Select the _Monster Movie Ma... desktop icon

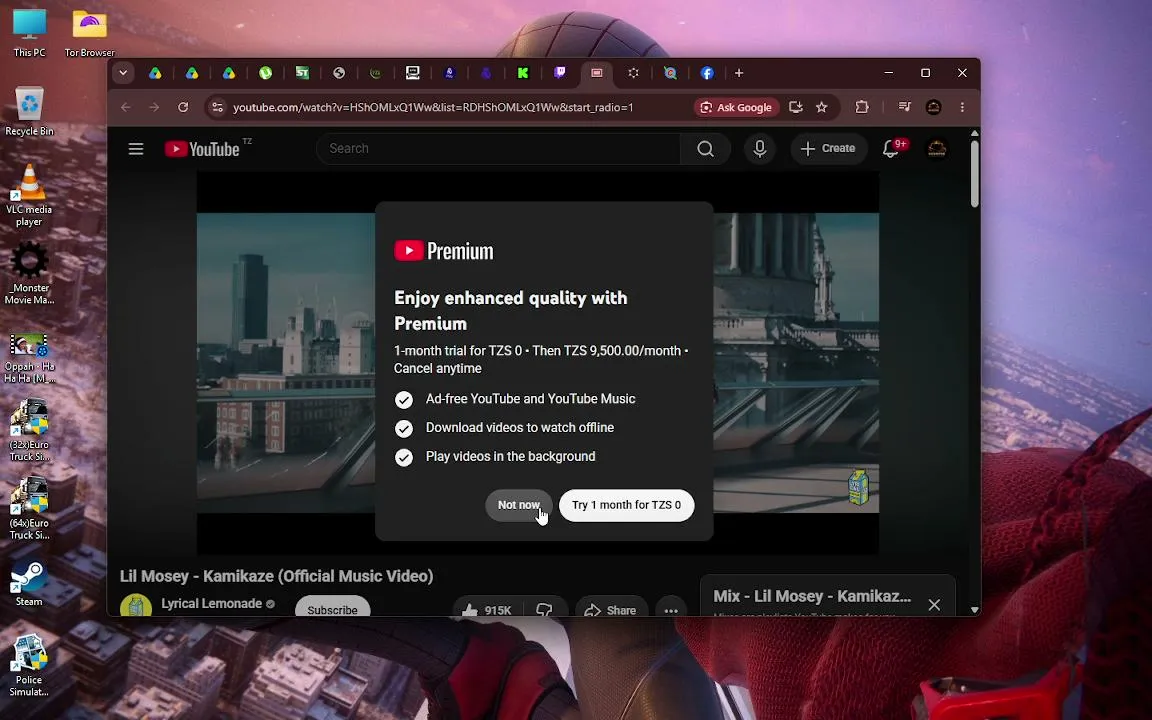pyautogui.click(x=29, y=273)
